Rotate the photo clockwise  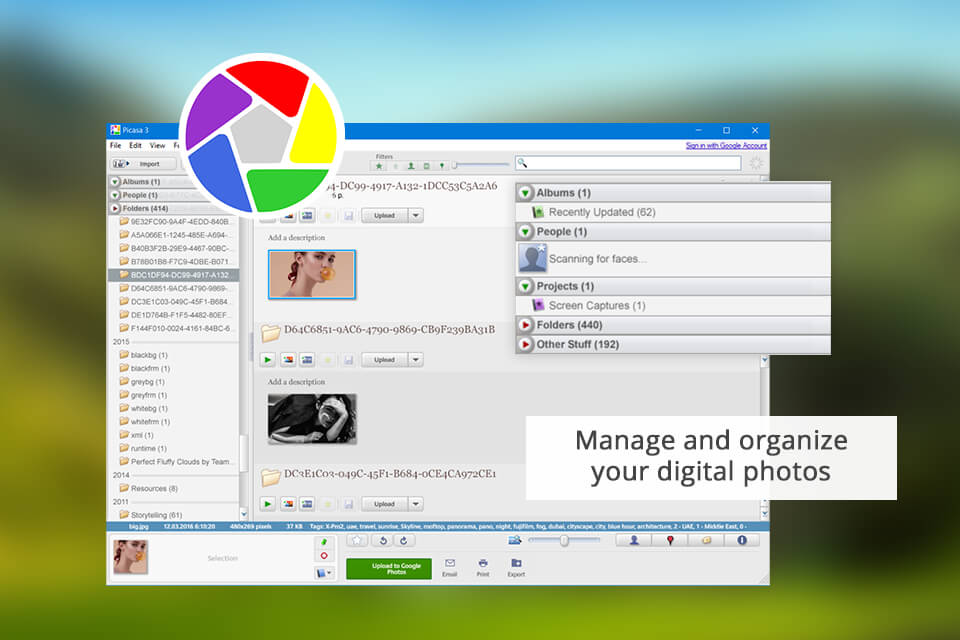pos(403,540)
